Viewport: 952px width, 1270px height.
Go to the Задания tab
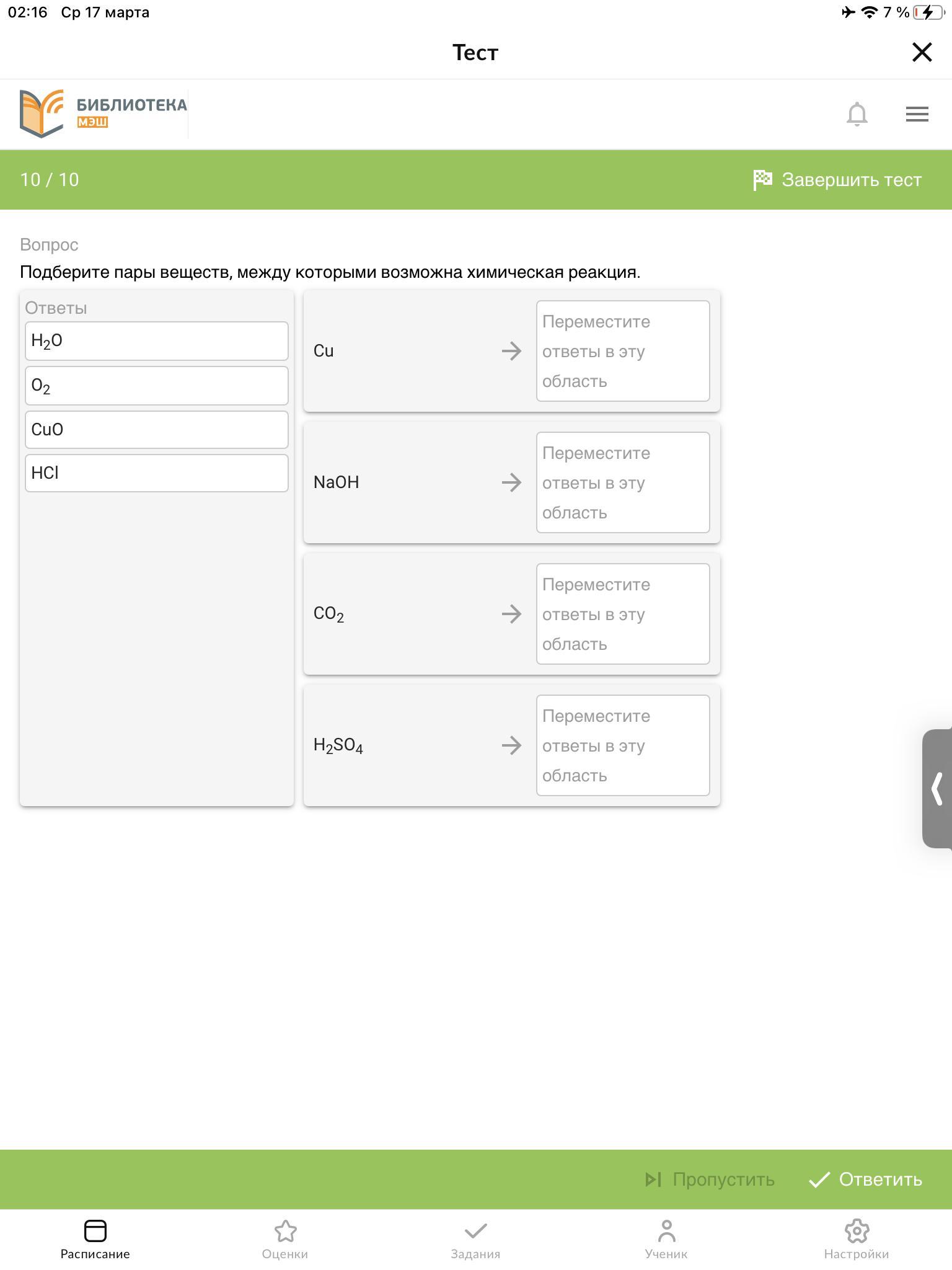pos(475,1240)
